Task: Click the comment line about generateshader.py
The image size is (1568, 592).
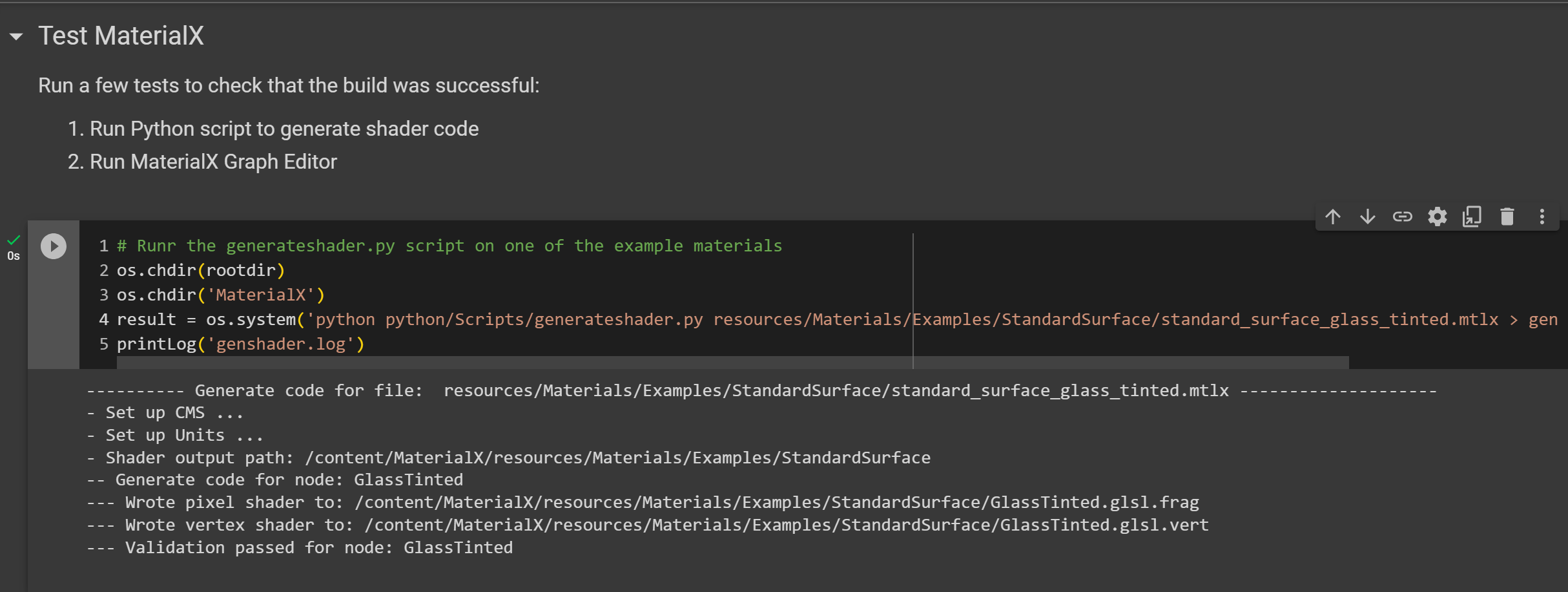Action: tap(449, 246)
